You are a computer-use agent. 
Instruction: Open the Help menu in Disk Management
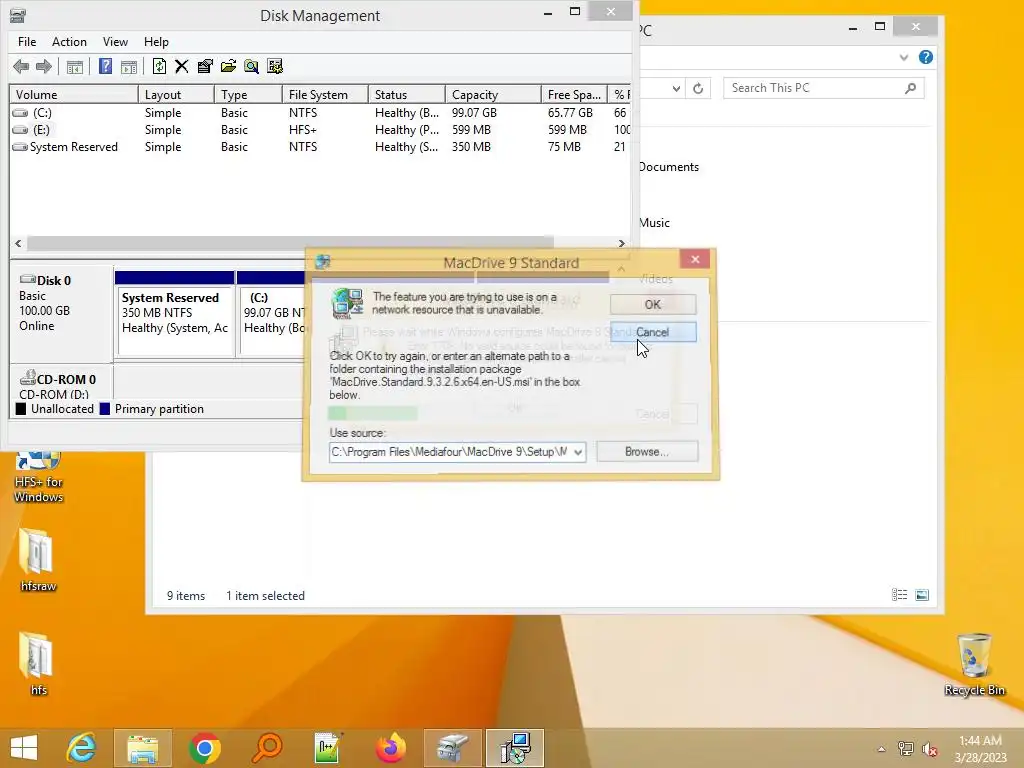(156, 42)
